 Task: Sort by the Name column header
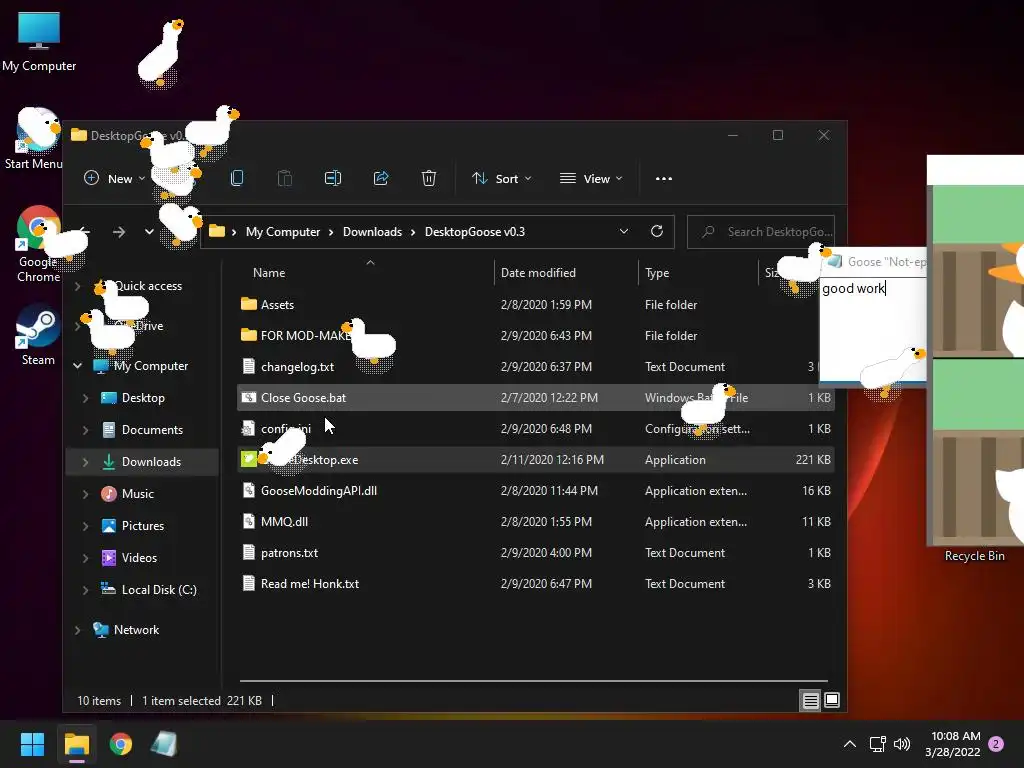tap(269, 273)
